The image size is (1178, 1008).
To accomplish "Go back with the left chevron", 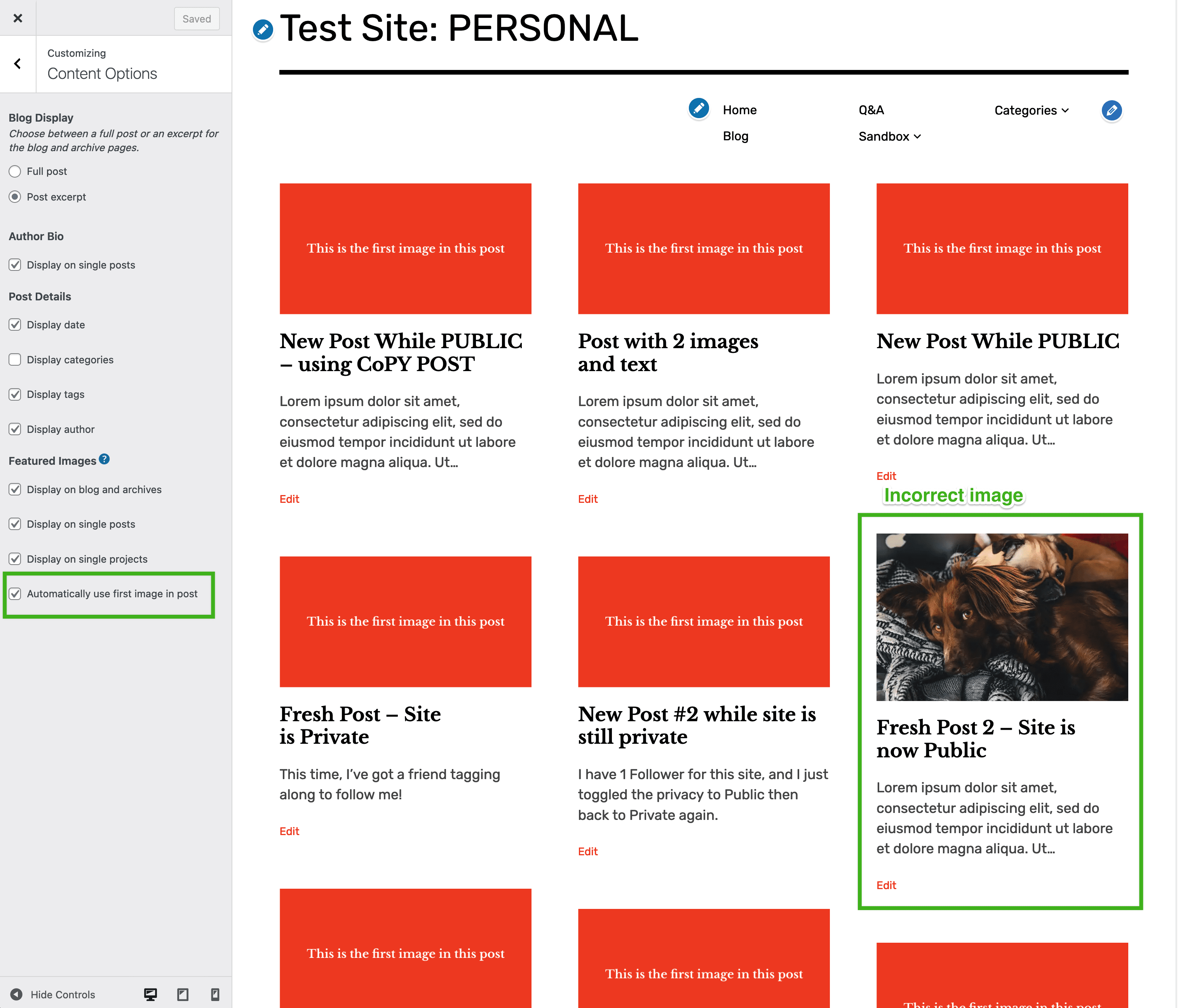I will click(17, 64).
